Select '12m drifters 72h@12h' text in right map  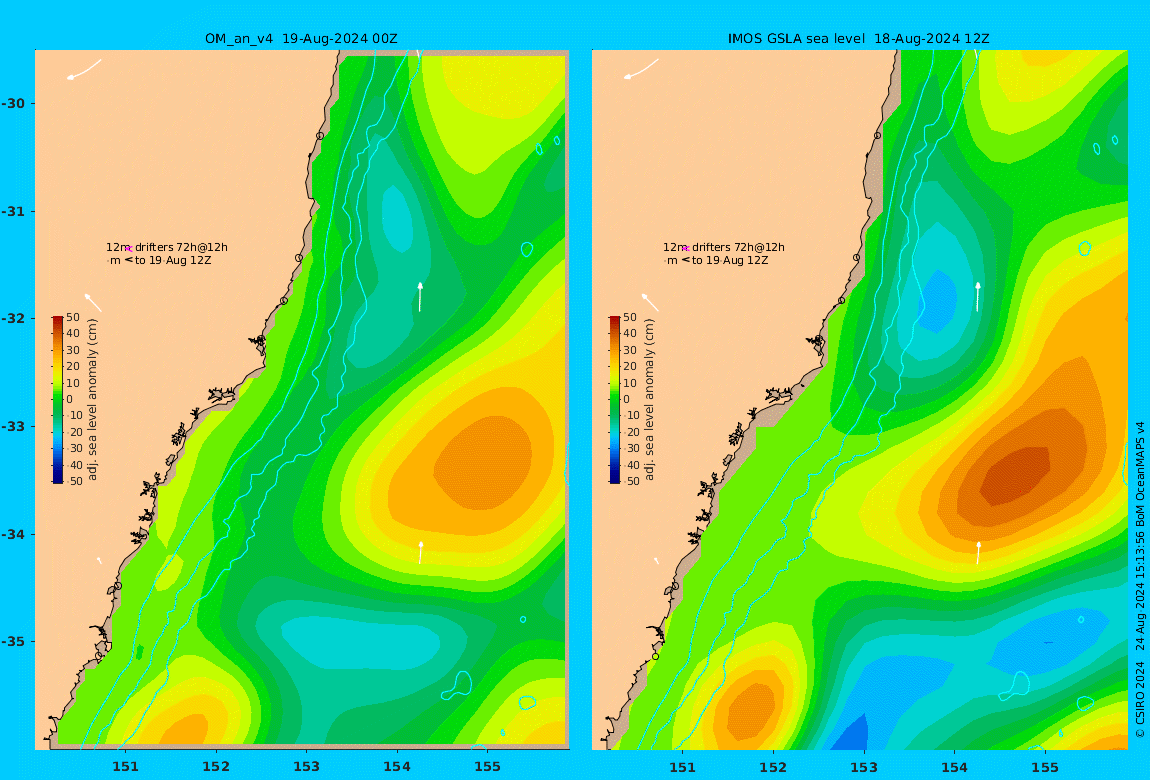point(724,248)
